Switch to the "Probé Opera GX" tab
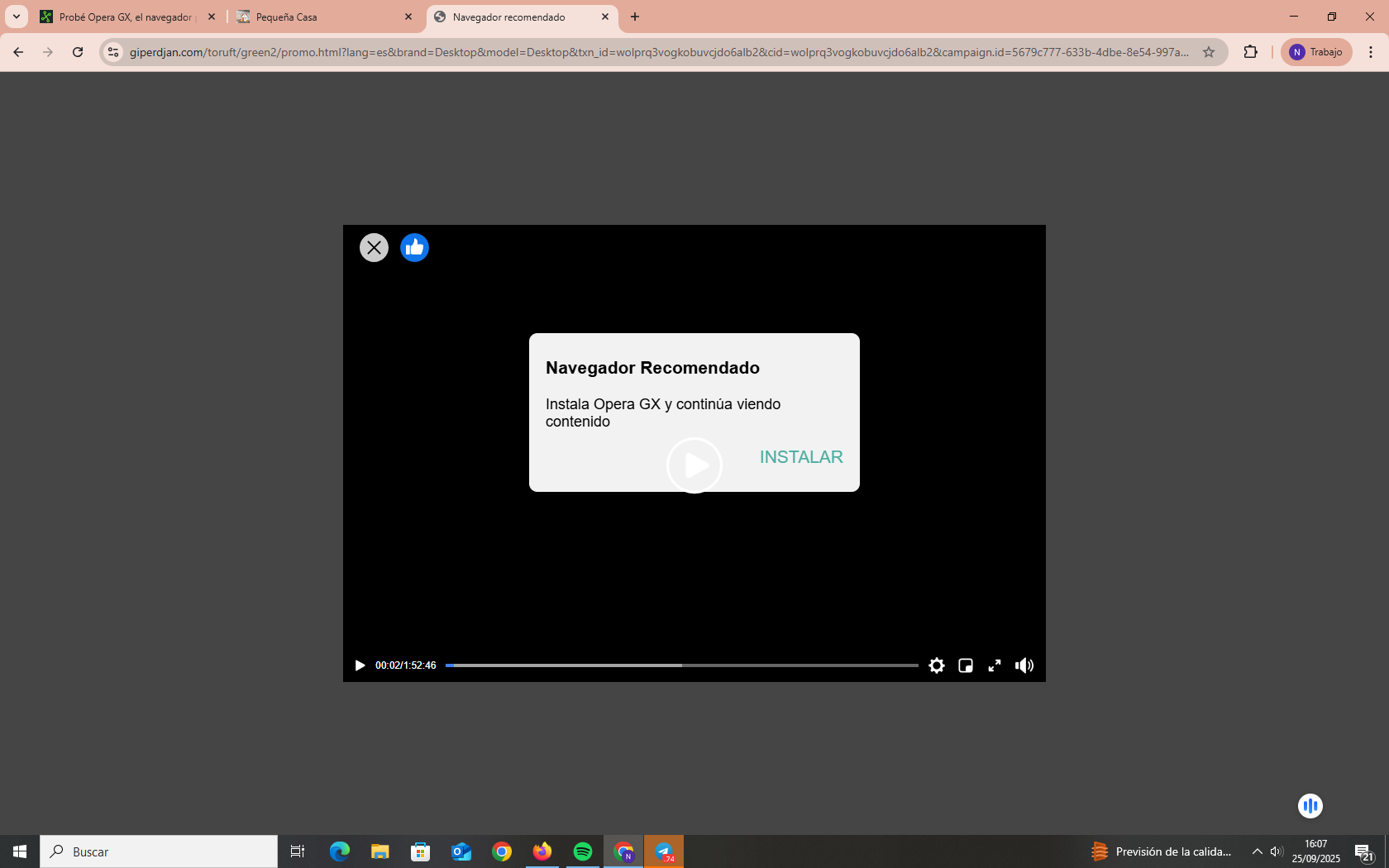The image size is (1389, 868). 127,17
